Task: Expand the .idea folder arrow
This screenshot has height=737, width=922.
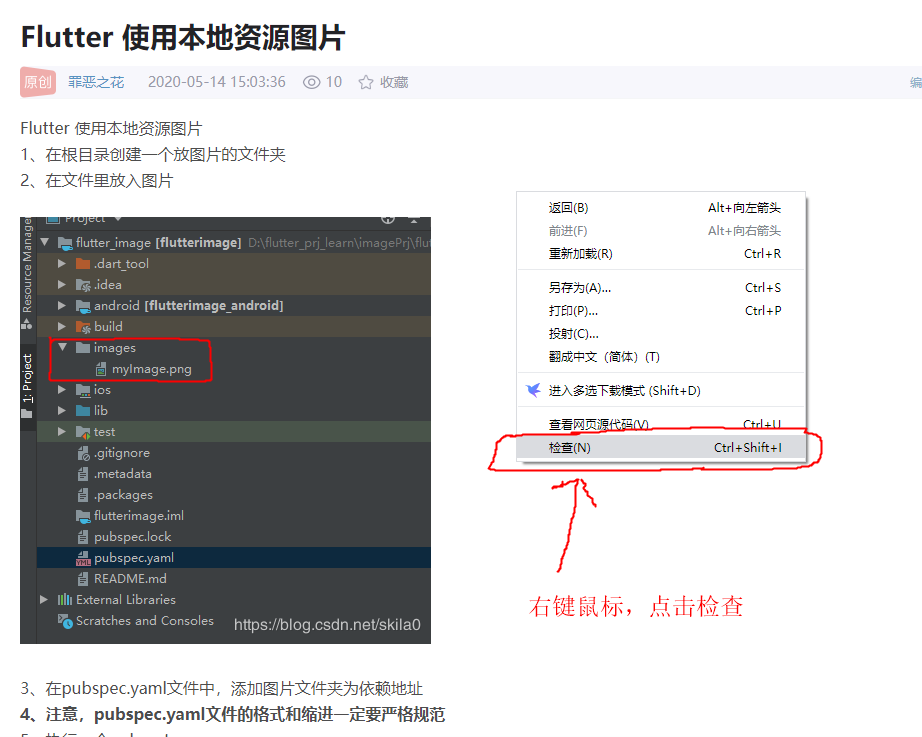Action: [x=62, y=285]
